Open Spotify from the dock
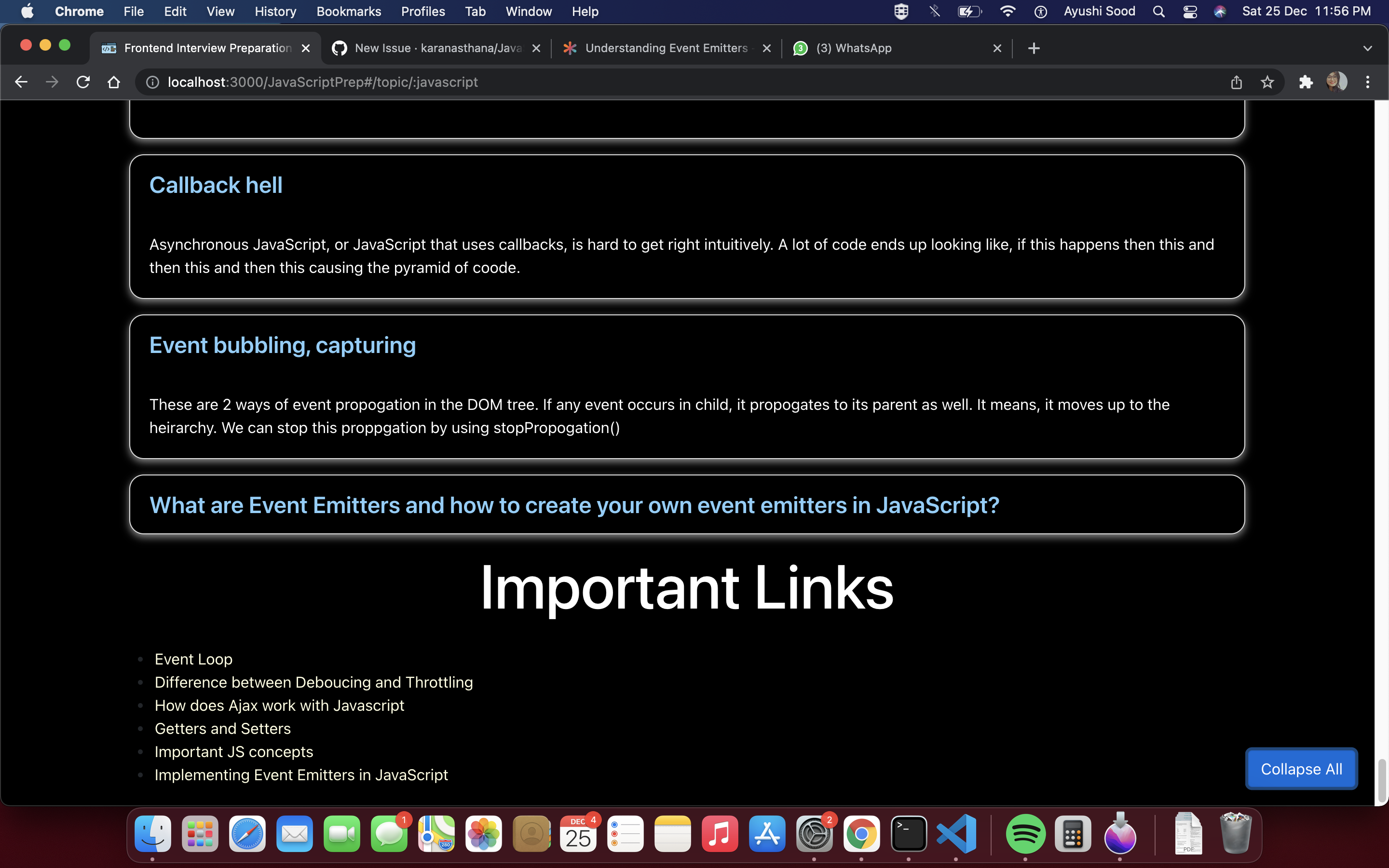The image size is (1389, 868). click(1025, 834)
